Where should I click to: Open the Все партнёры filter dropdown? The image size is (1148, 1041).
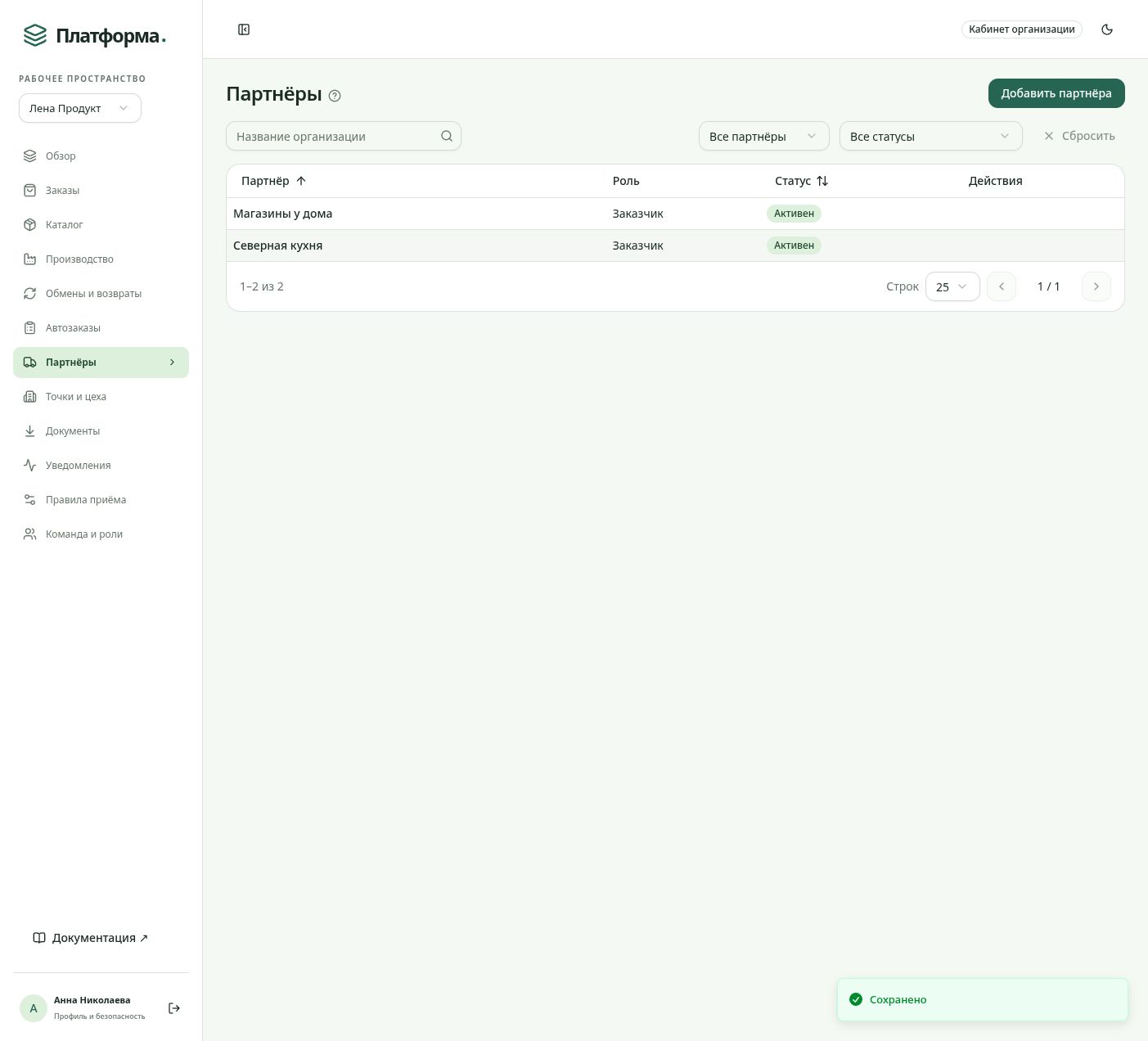764,136
